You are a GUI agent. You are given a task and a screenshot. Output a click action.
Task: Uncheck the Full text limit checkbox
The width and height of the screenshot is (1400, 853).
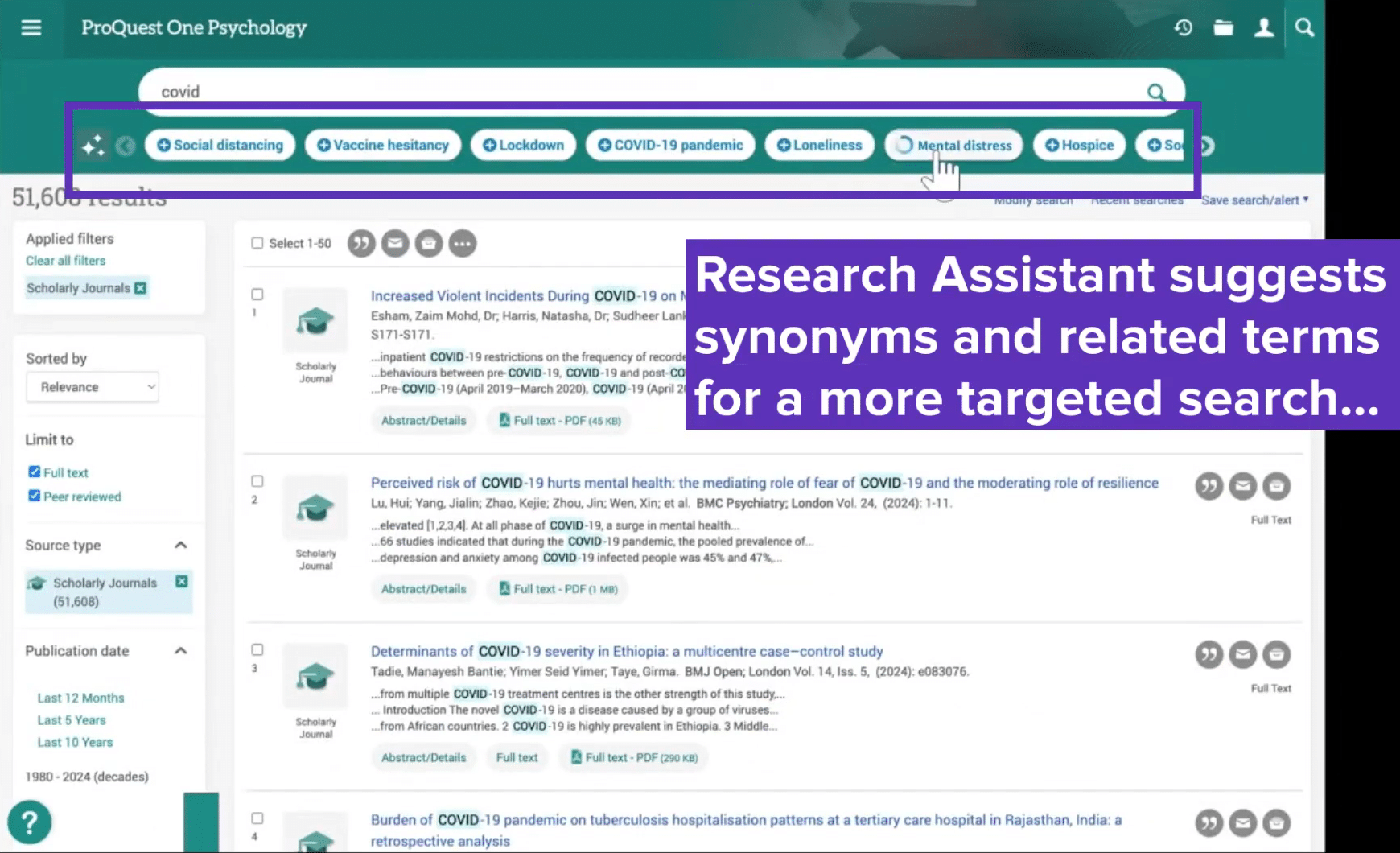click(x=34, y=472)
